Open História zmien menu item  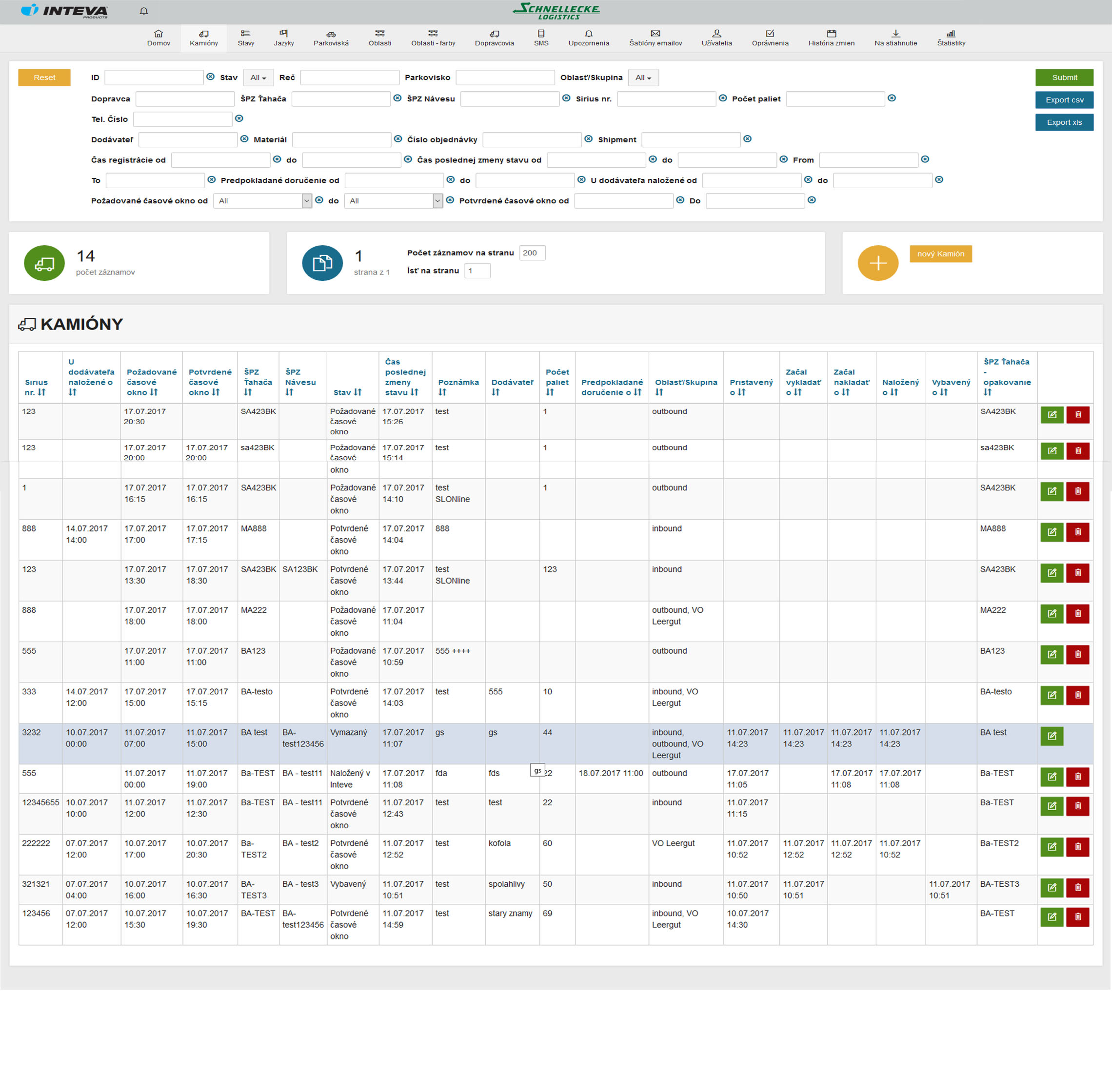[x=831, y=38]
